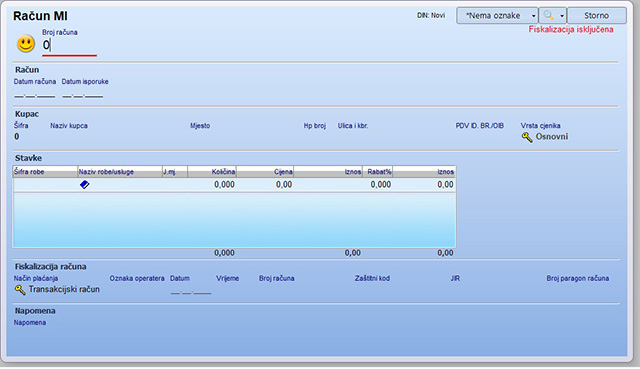Click the Cijena cell showing 0,00
The image size is (640, 369).
(265, 184)
